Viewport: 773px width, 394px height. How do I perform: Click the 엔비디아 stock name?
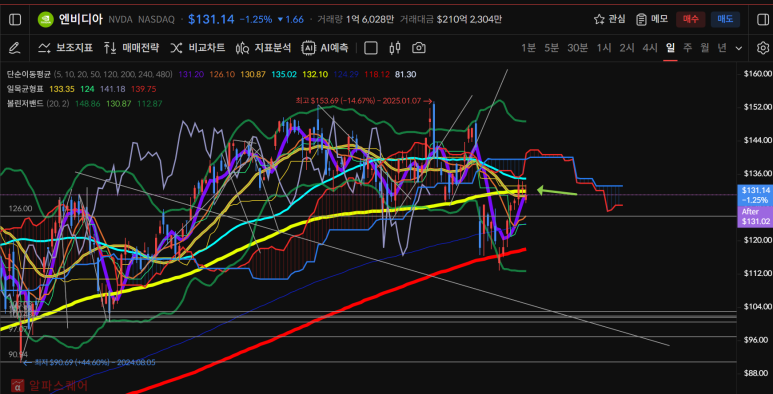[x=80, y=19]
